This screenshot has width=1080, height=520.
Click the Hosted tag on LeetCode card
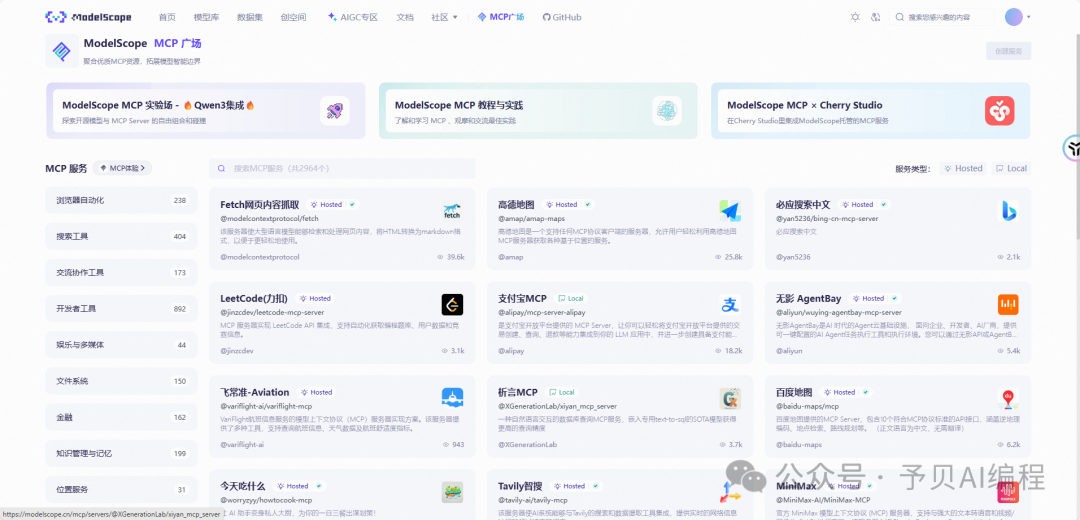click(x=315, y=299)
